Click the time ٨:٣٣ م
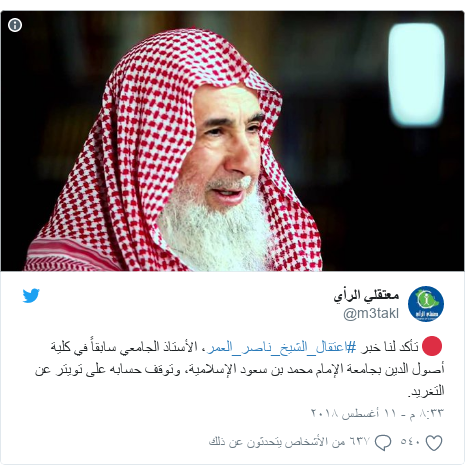The image size is (465, 475). tap(427, 413)
